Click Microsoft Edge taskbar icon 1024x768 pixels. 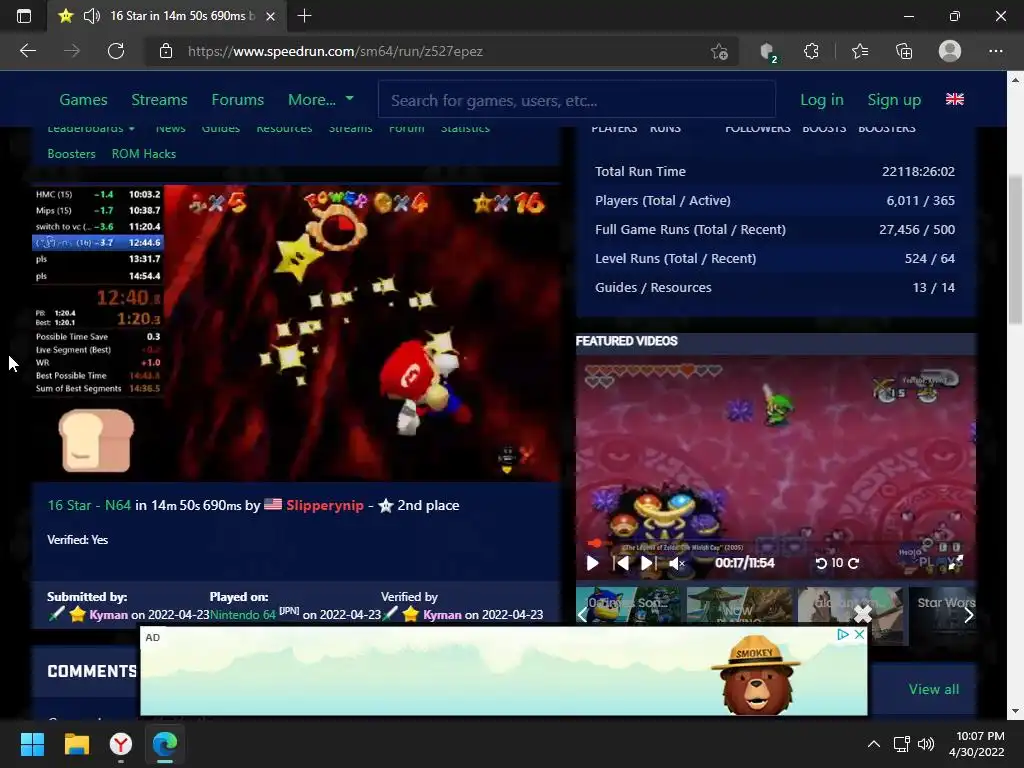[165, 744]
